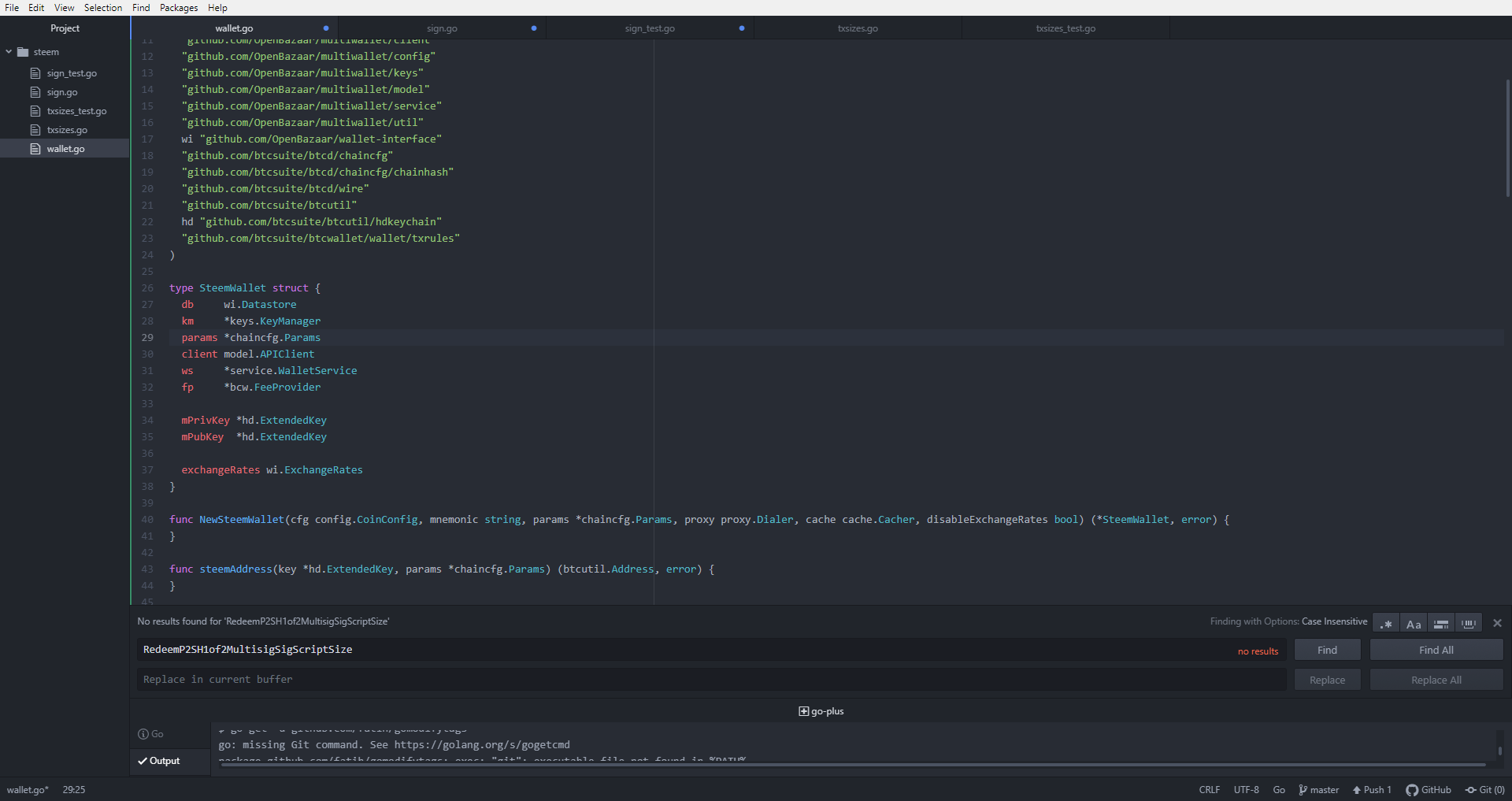1512x801 pixels.
Task: Click Push 1 in status bar
Action: [1372, 790]
